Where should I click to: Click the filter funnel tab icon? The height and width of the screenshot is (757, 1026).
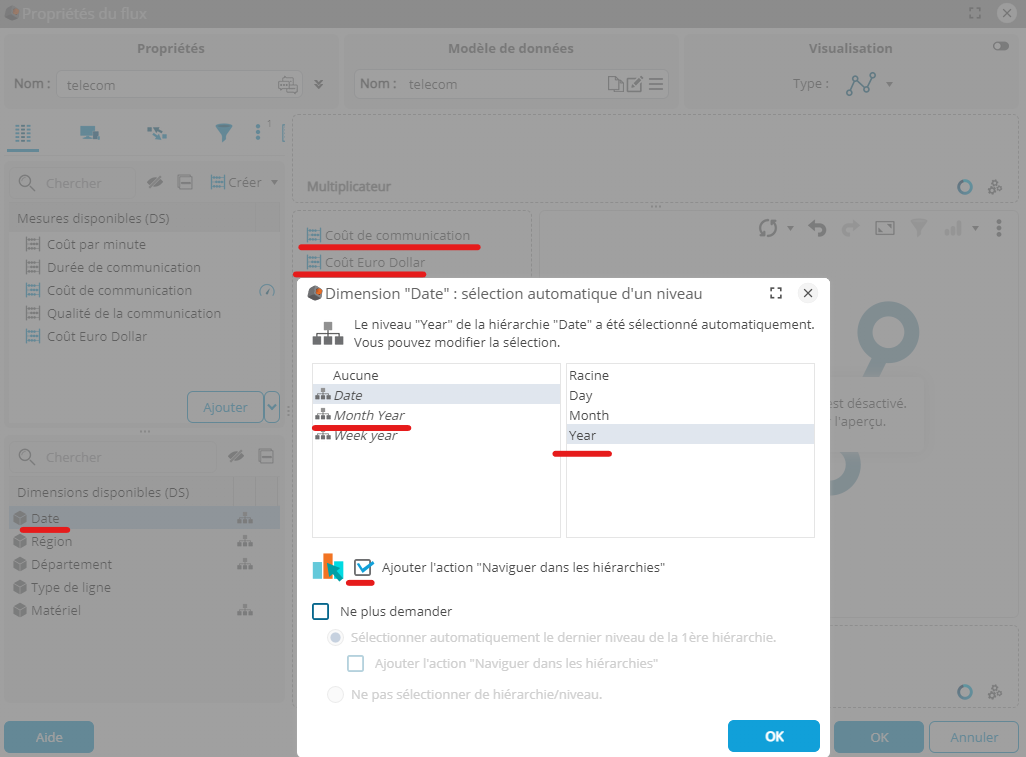pos(224,133)
